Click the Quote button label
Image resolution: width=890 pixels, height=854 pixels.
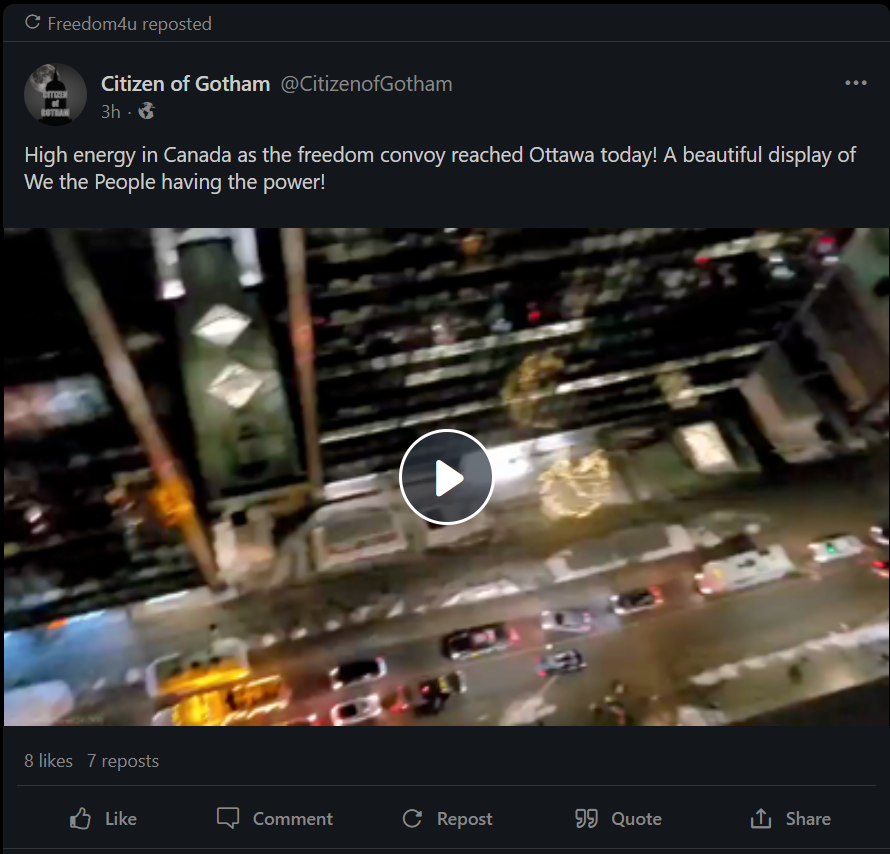click(x=636, y=819)
